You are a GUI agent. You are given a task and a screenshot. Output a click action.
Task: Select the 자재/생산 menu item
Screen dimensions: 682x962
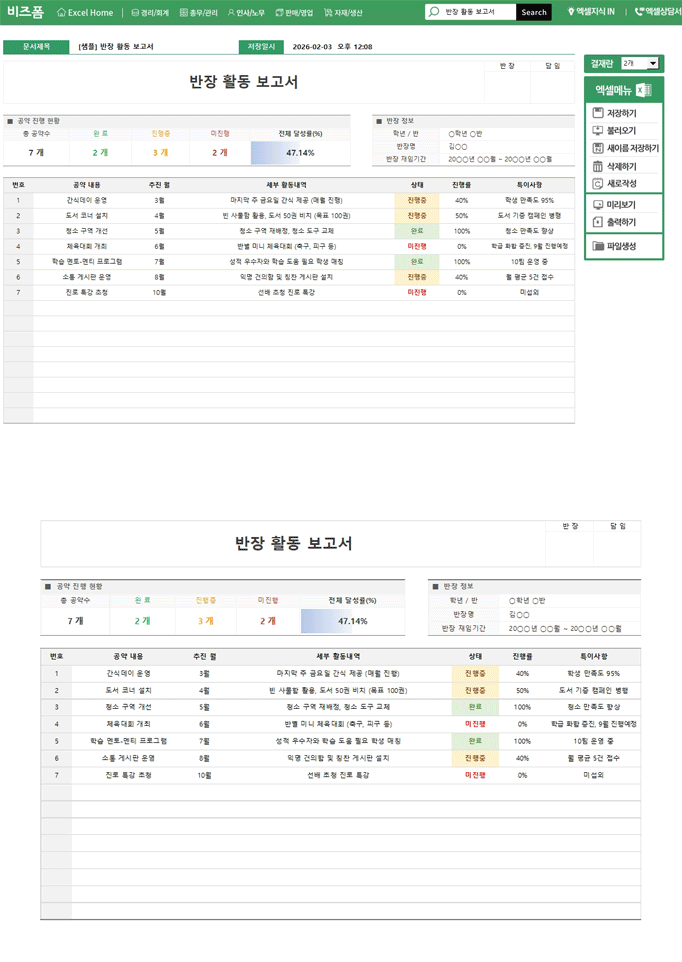pos(343,13)
